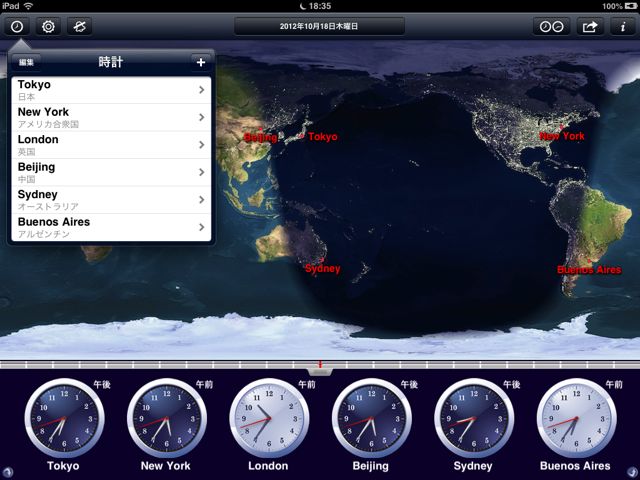Toggle dual clock display icon
The image size is (640, 480).
point(551,27)
